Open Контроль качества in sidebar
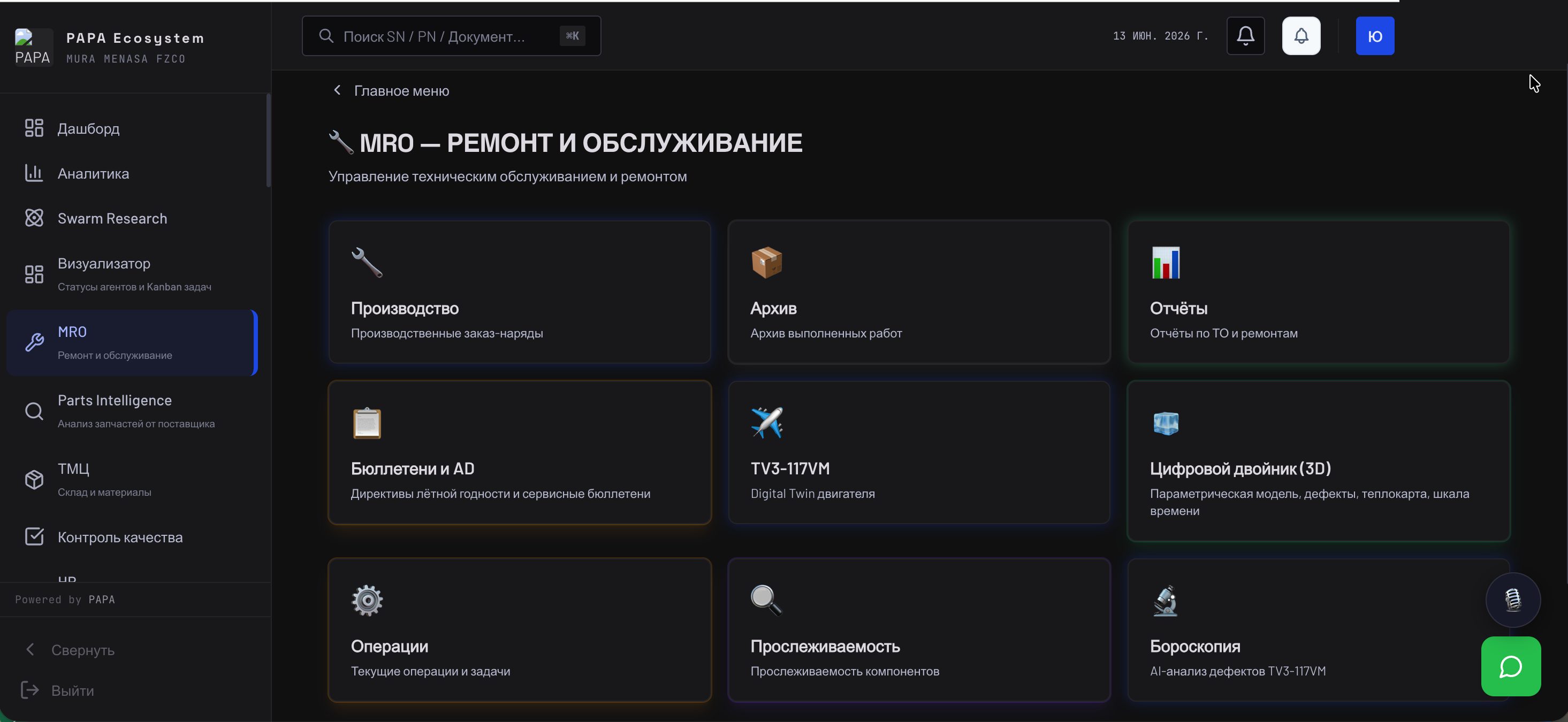The height and width of the screenshot is (722, 1568). tap(133, 537)
